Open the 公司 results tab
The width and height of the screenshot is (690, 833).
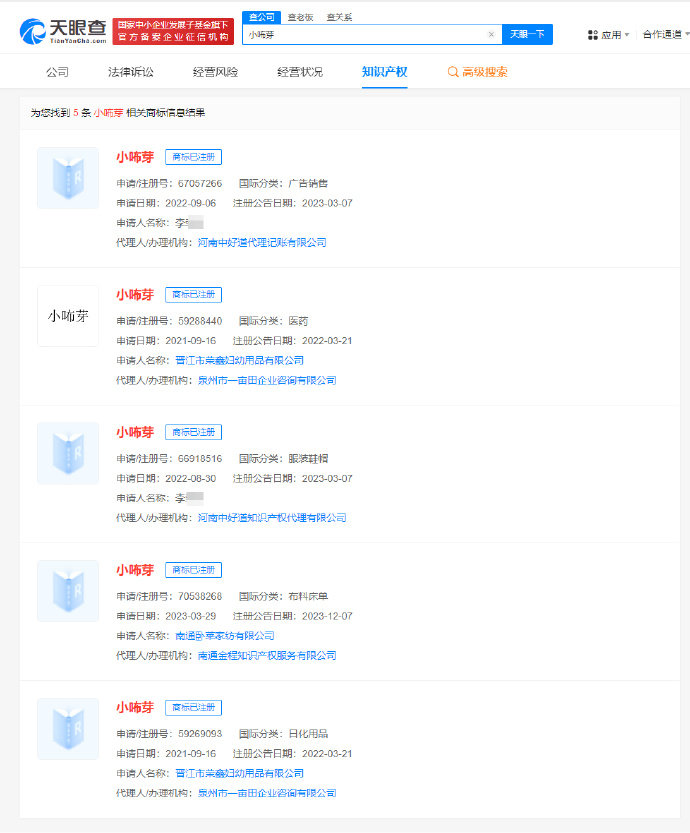(57, 72)
